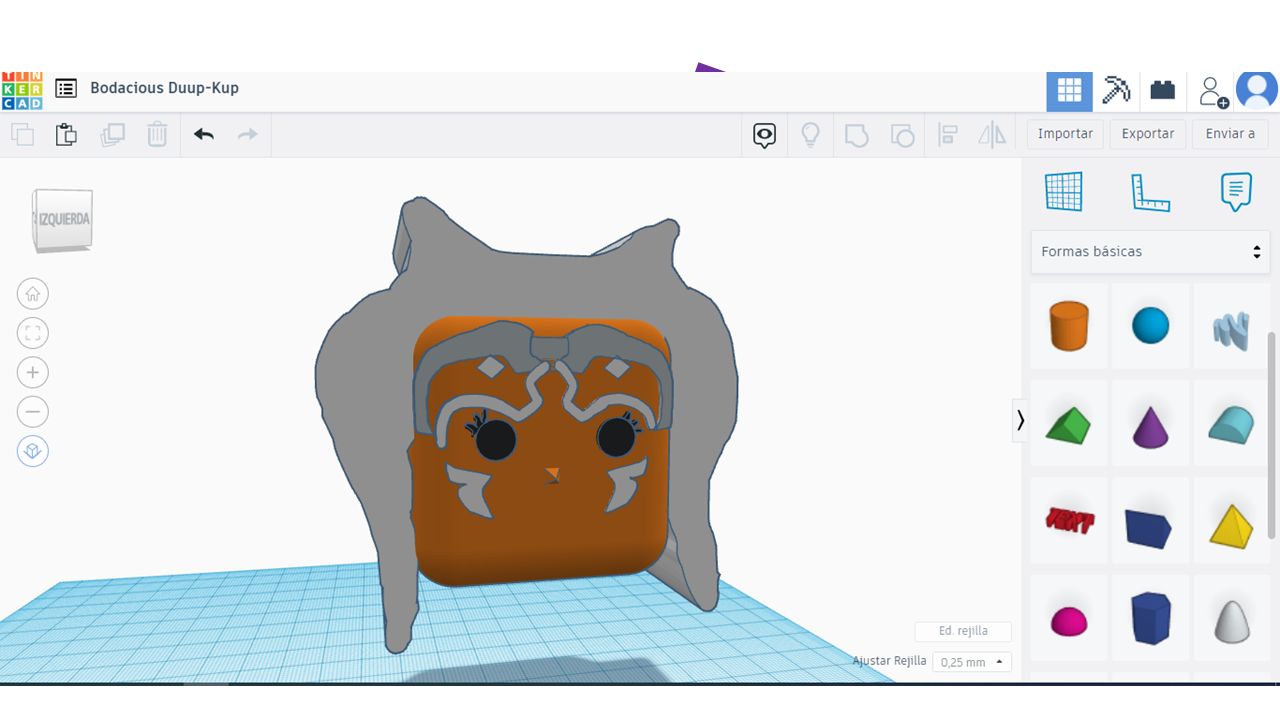Select the blue sphere shape

coord(1151,326)
